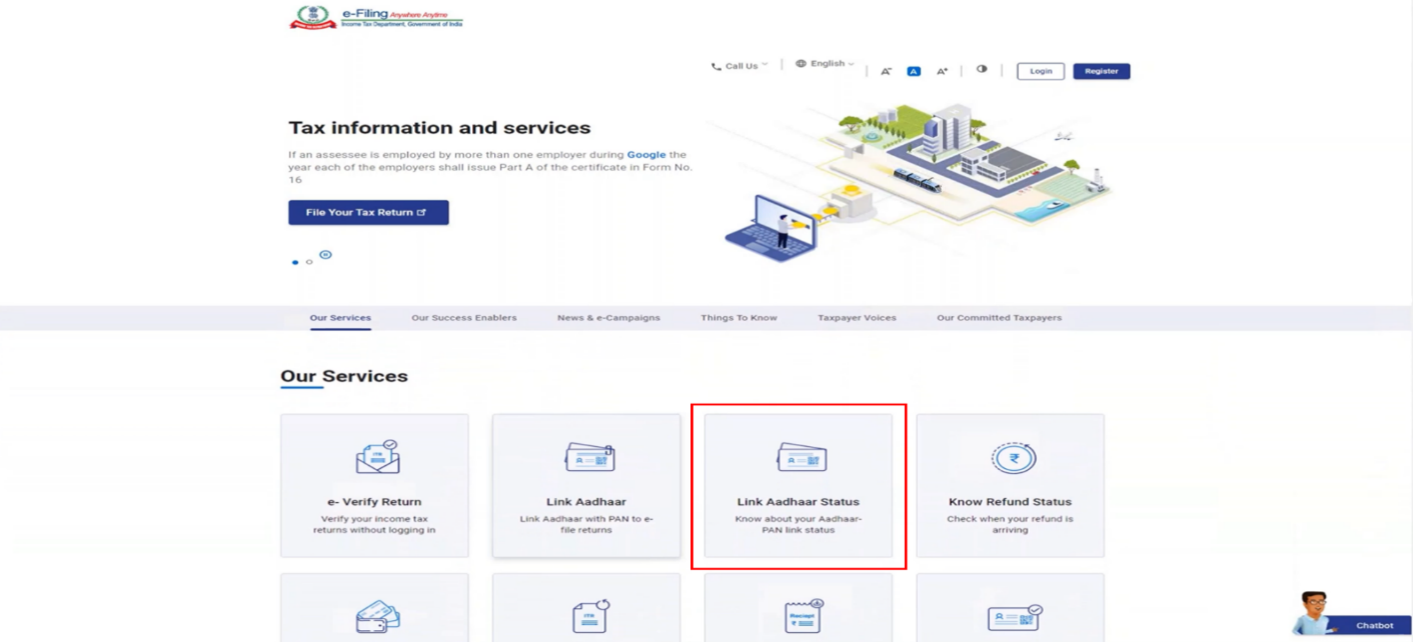Switch to Things To Know tab
This screenshot has width=1413, height=642.
[738, 318]
